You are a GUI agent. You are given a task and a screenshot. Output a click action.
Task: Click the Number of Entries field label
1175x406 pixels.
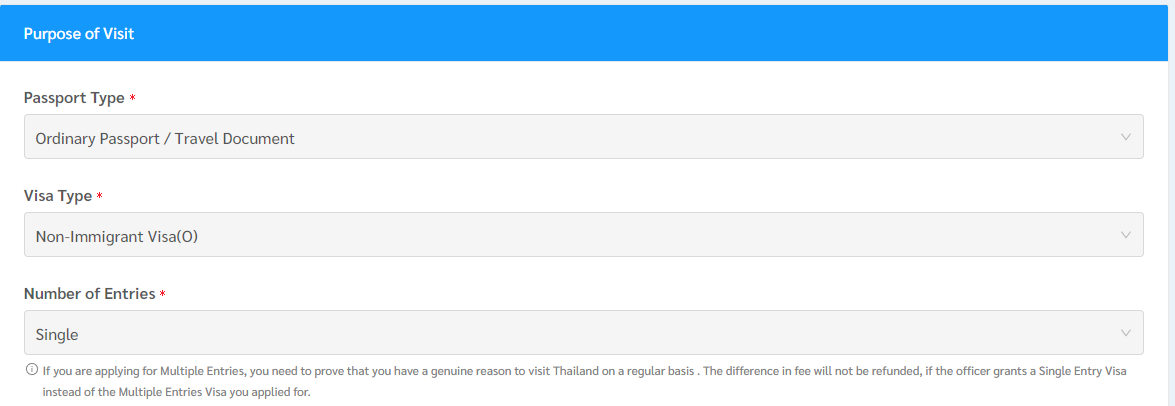click(x=89, y=294)
